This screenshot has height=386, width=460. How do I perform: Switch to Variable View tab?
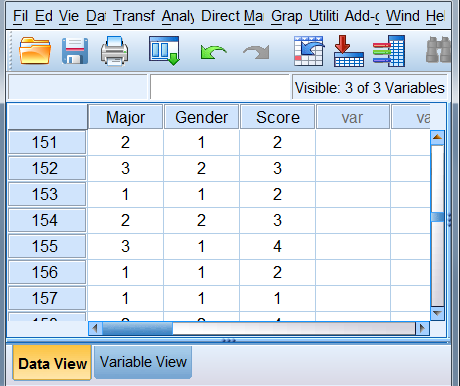tap(143, 362)
